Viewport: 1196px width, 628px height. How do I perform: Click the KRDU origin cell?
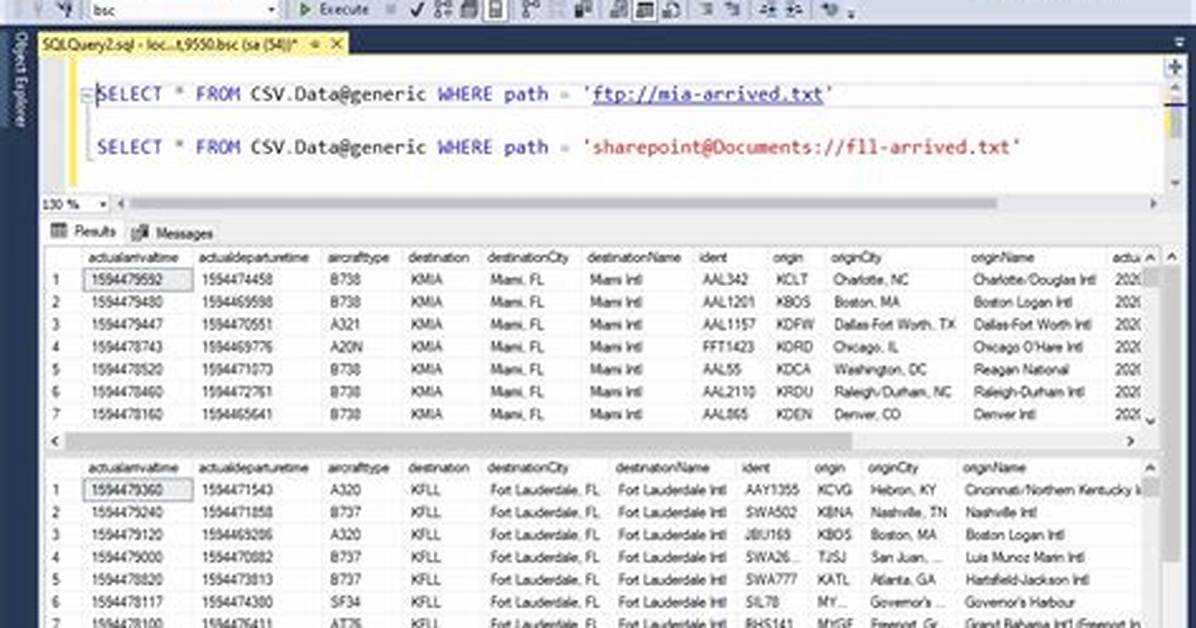794,392
